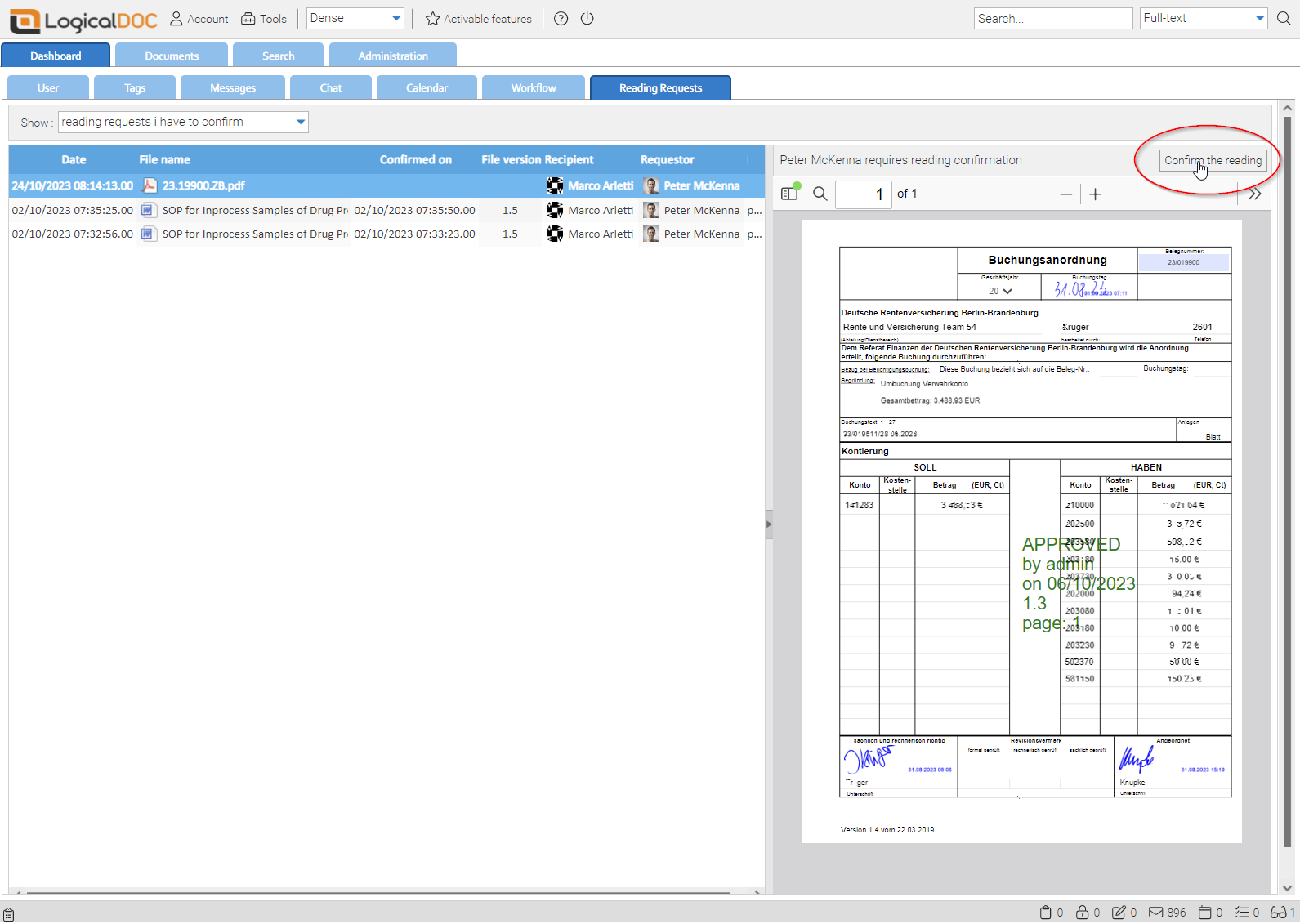
Task: Click the splitter collapse arrow between panels
Action: point(769,524)
